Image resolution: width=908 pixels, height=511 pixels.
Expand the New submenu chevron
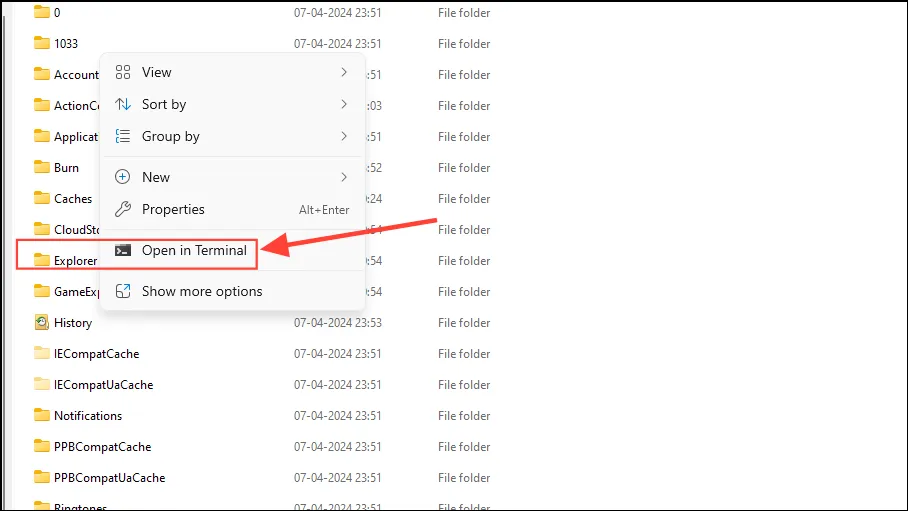point(344,177)
